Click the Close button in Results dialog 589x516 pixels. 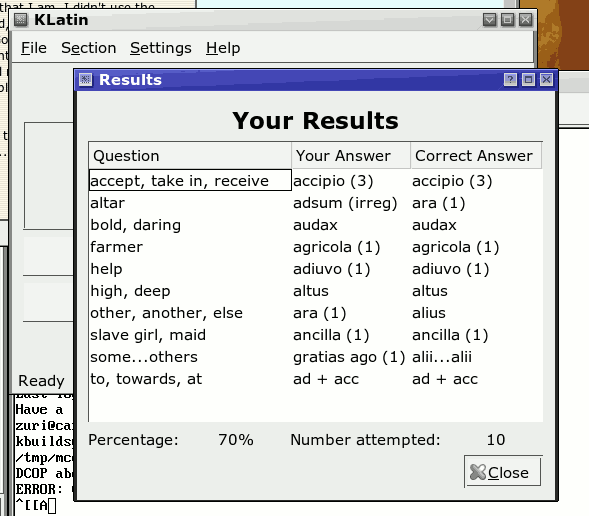(x=503, y=472)
